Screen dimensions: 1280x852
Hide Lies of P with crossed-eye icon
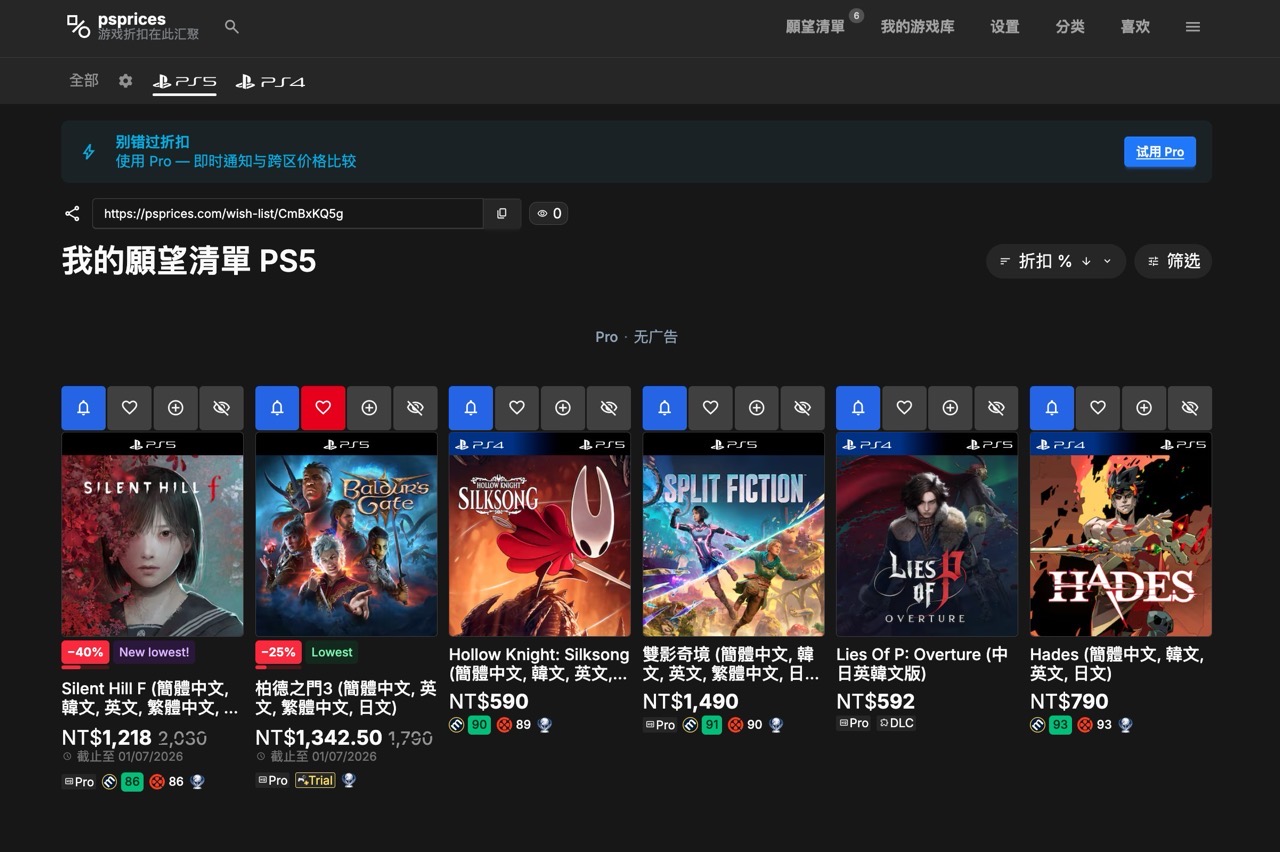click(x=996, y=408)
